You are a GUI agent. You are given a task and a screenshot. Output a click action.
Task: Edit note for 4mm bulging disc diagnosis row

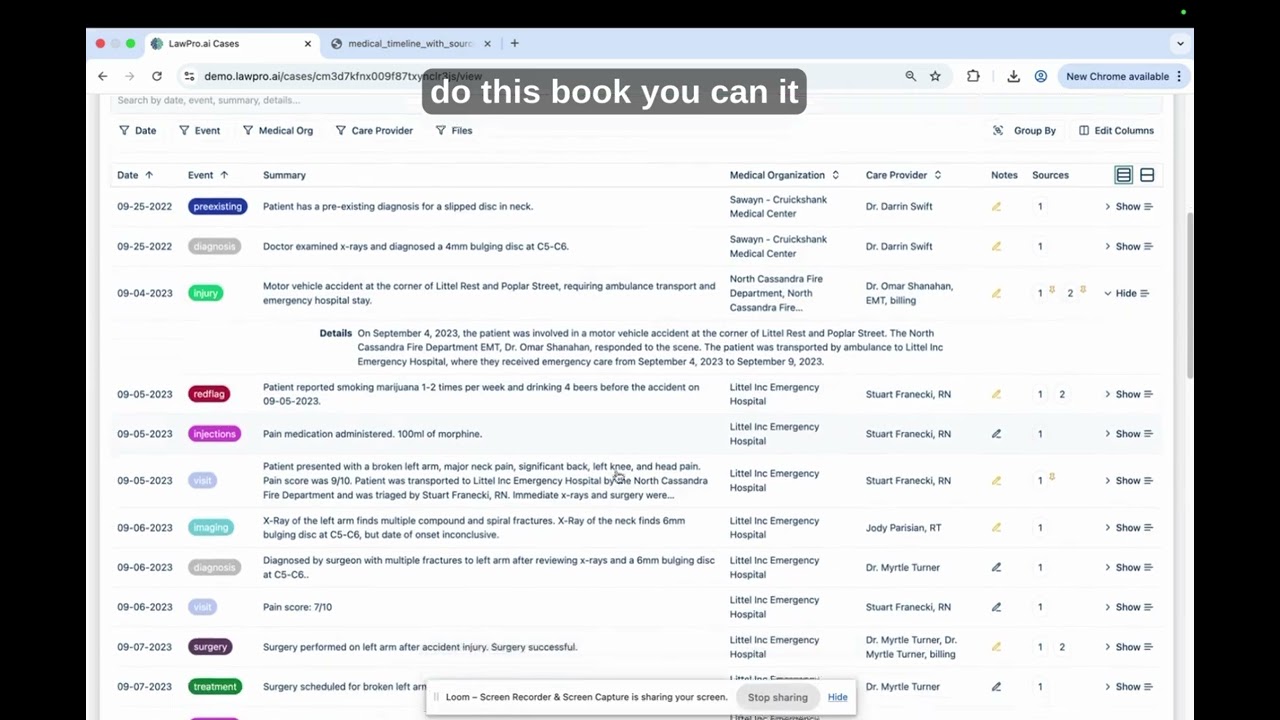tap(996, 246)
